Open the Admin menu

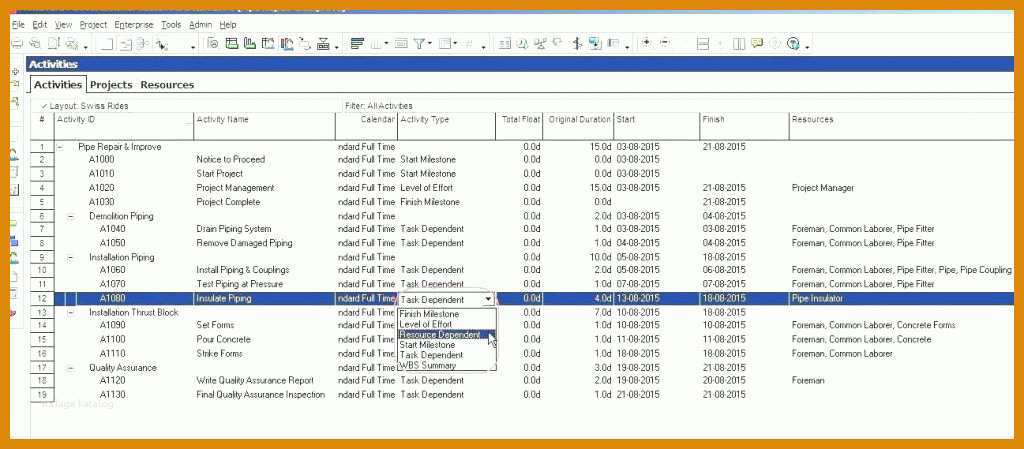tap(200, 25)
